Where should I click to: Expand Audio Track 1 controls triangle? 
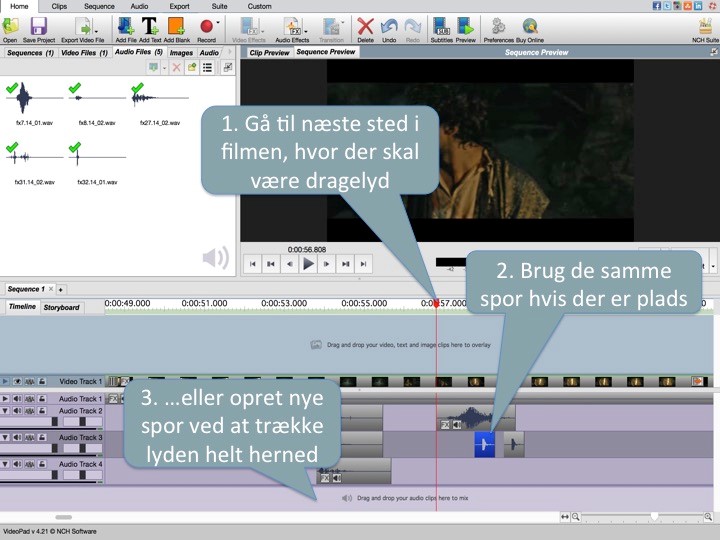[x=5, y=399]
